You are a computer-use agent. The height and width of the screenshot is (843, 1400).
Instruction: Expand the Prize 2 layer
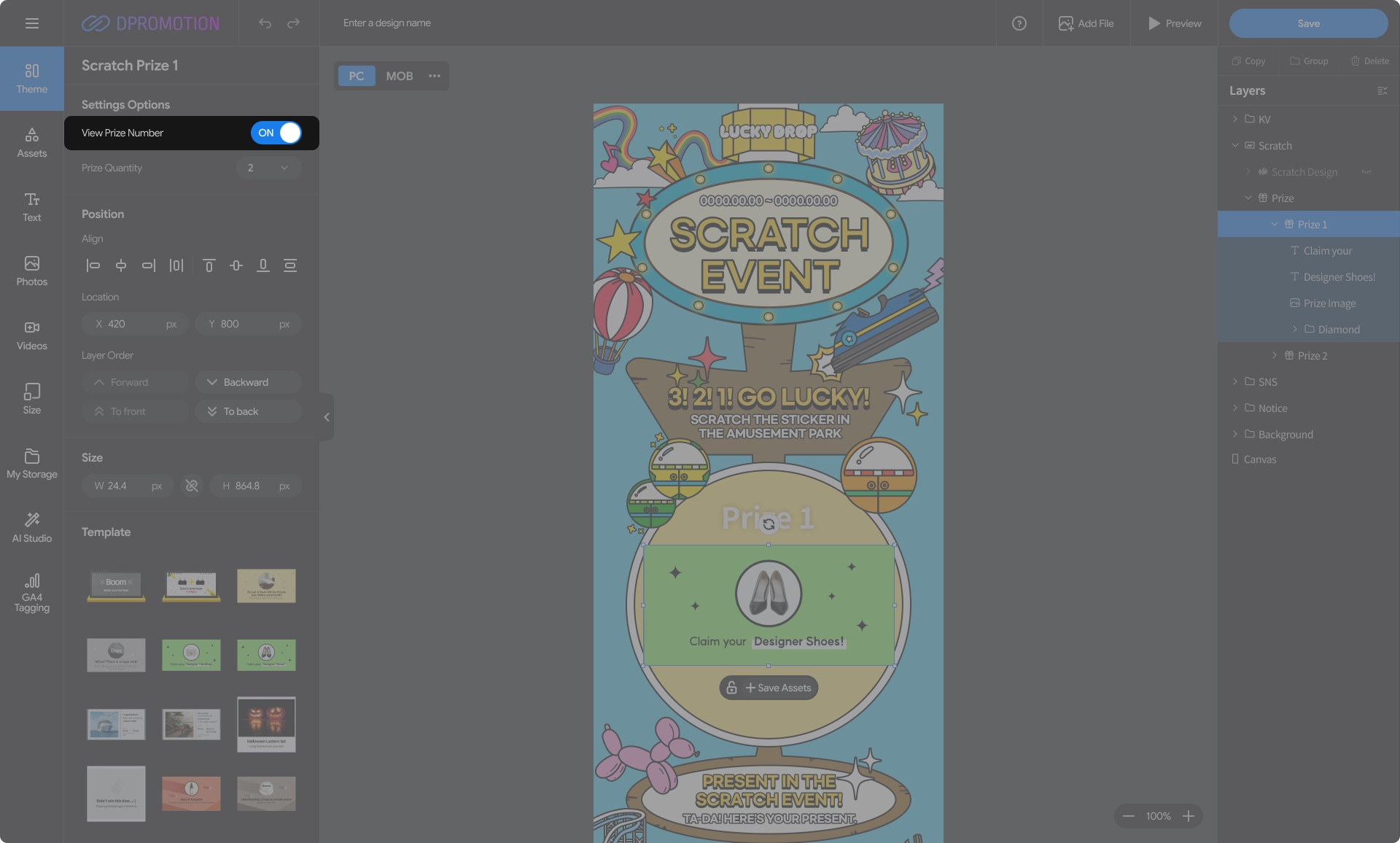(1275, 355)
